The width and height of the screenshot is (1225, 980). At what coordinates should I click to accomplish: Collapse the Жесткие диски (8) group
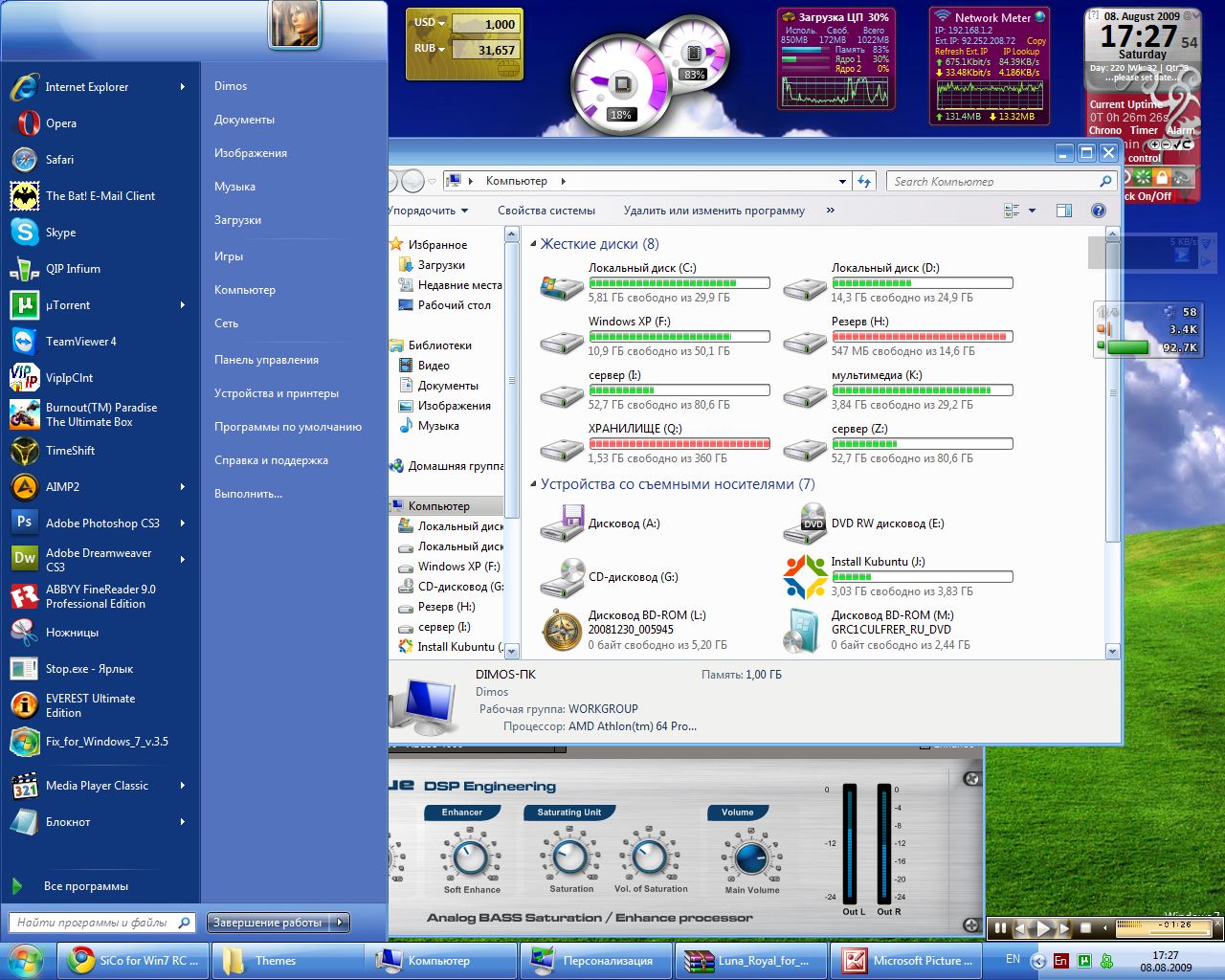534,244
